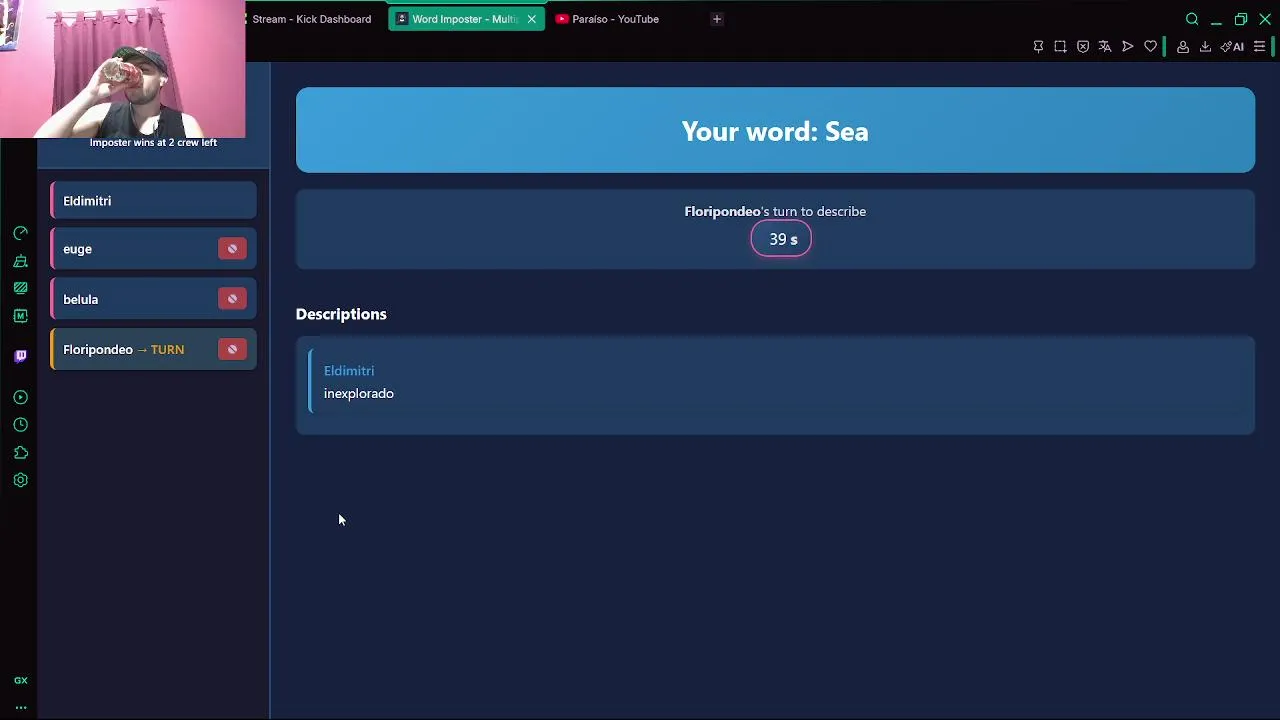Screen dimensions: 1280x720
Task: Click 'Floripondeo's turn to describe' text
Action: (x=775, y=211)
